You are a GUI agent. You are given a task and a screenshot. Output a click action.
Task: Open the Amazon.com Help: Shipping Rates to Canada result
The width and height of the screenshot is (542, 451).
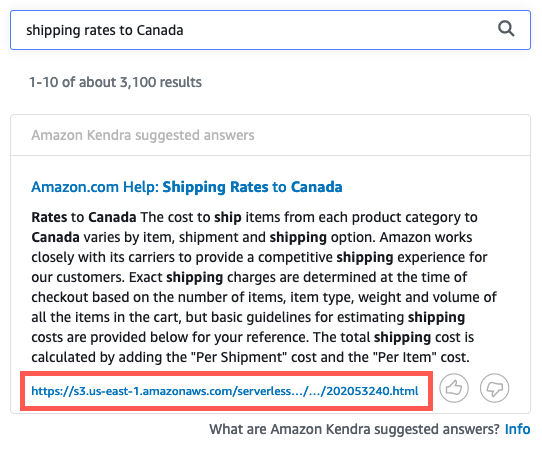coord(187,187)
